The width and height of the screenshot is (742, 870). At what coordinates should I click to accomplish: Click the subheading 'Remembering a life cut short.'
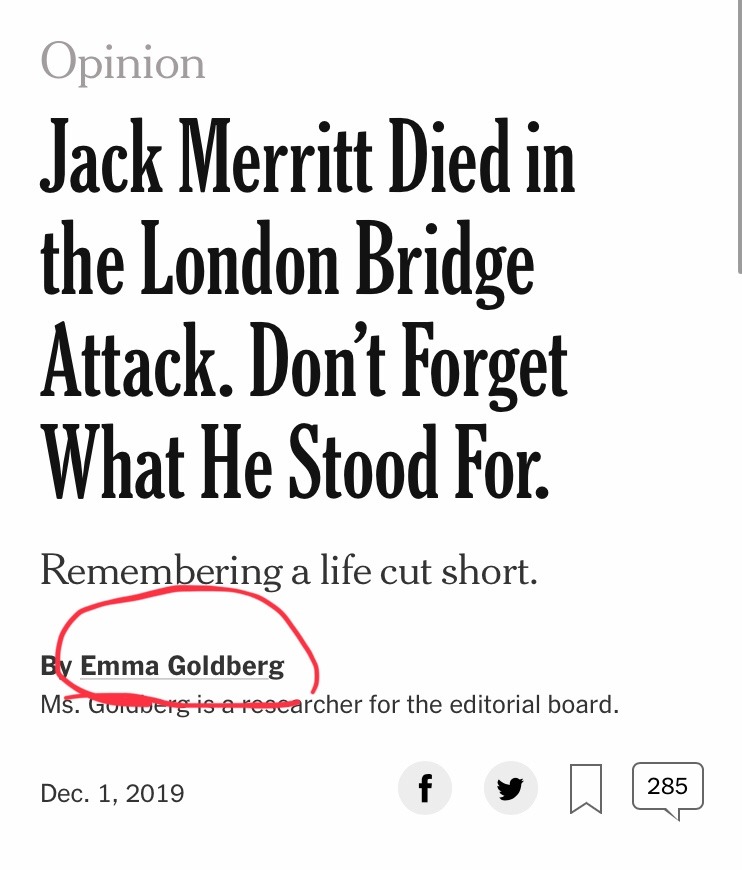(289, 571)
